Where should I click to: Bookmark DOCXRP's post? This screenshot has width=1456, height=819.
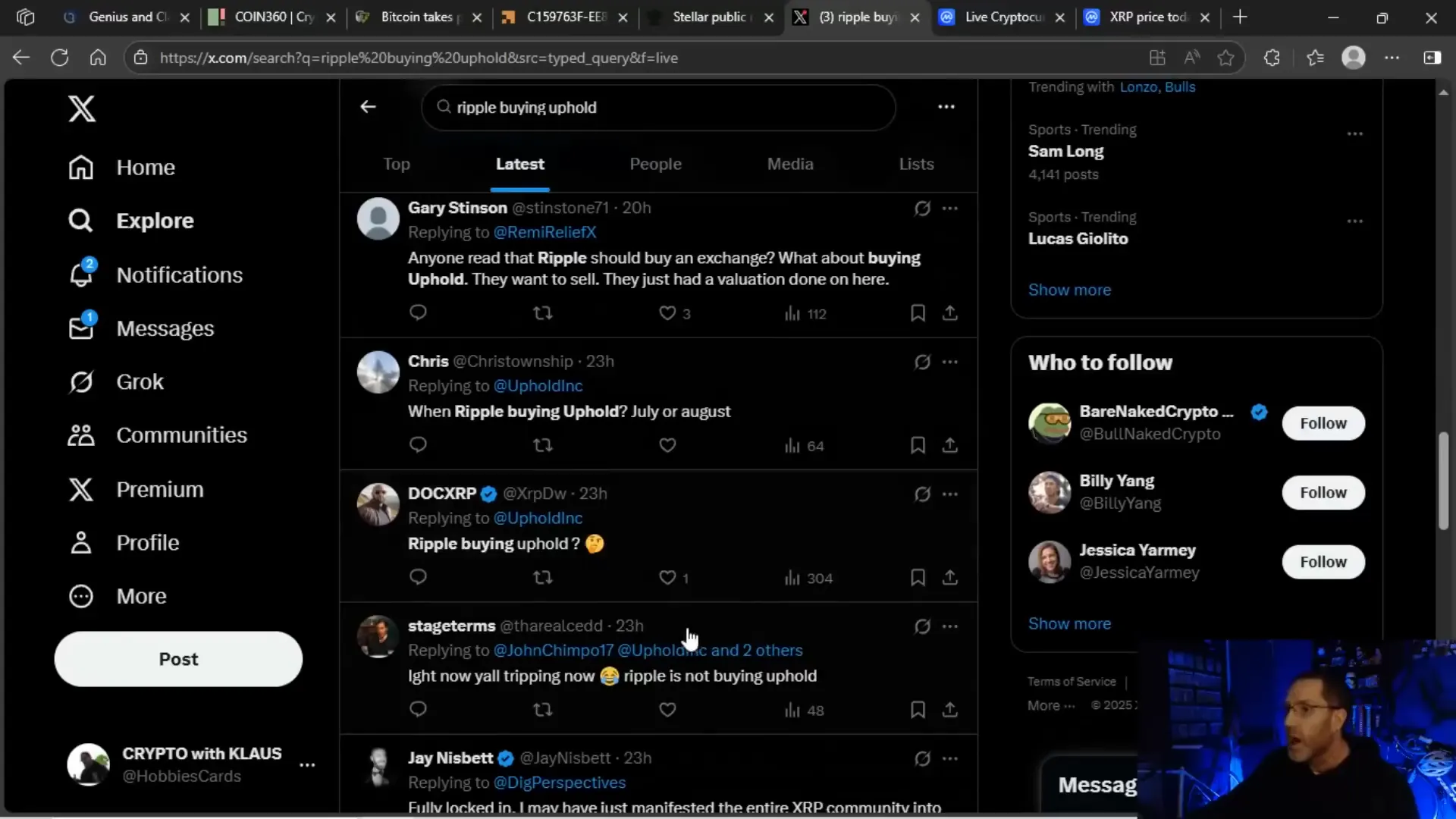tap(918, 577)
